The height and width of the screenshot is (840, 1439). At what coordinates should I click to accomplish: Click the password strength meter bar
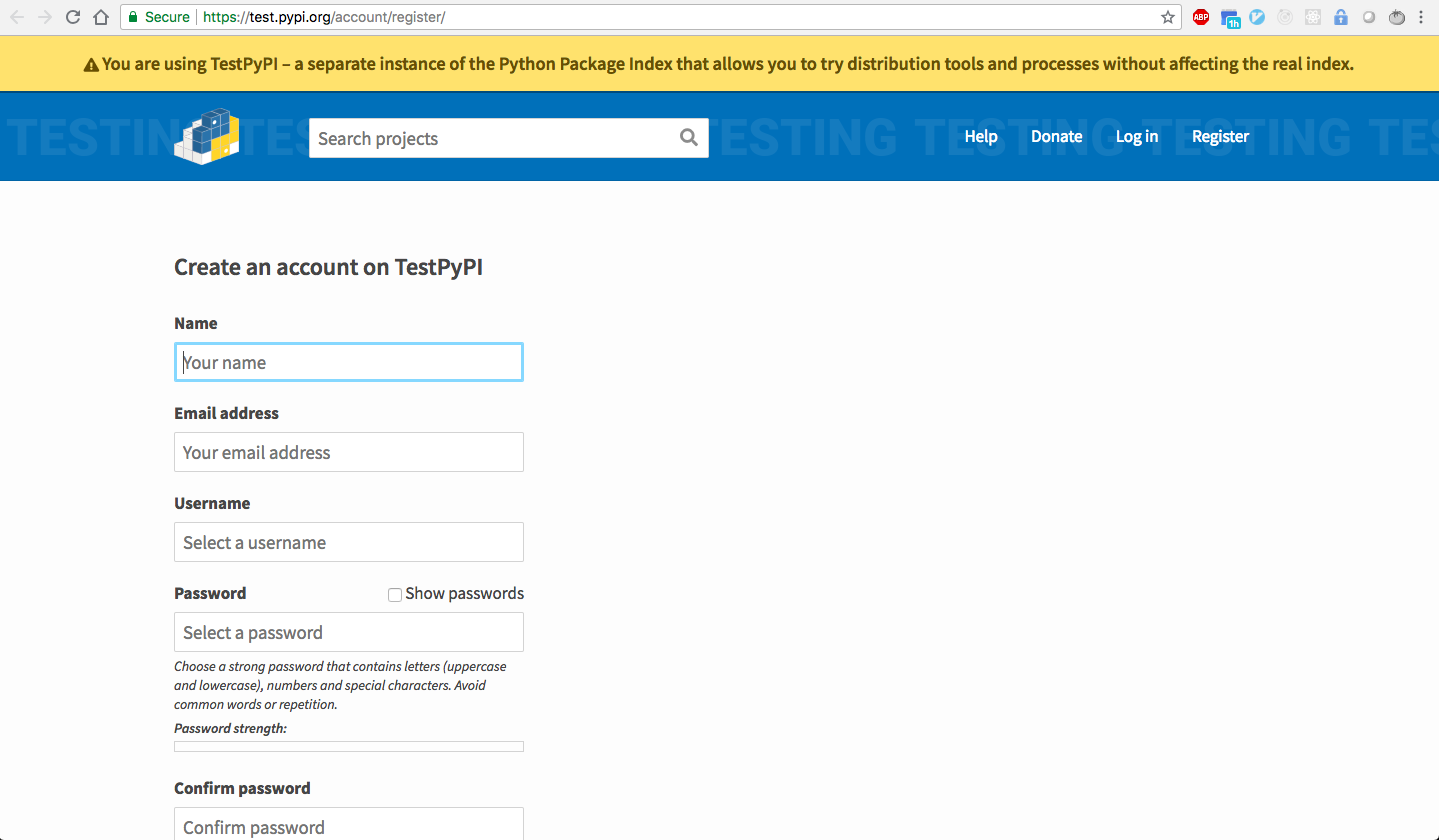tap(349, 746)
